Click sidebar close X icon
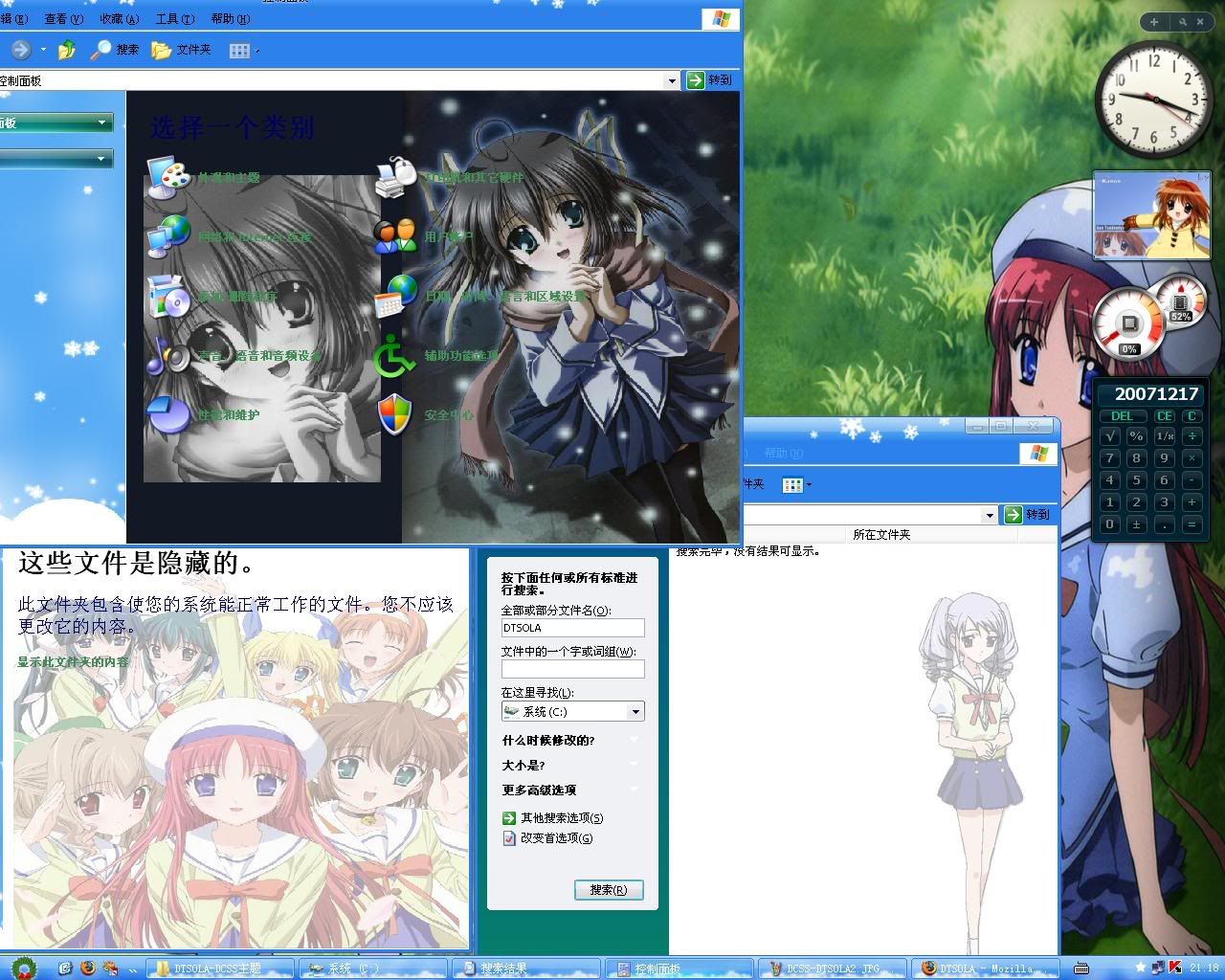The image size is (1225, 980). point(1200,21)
